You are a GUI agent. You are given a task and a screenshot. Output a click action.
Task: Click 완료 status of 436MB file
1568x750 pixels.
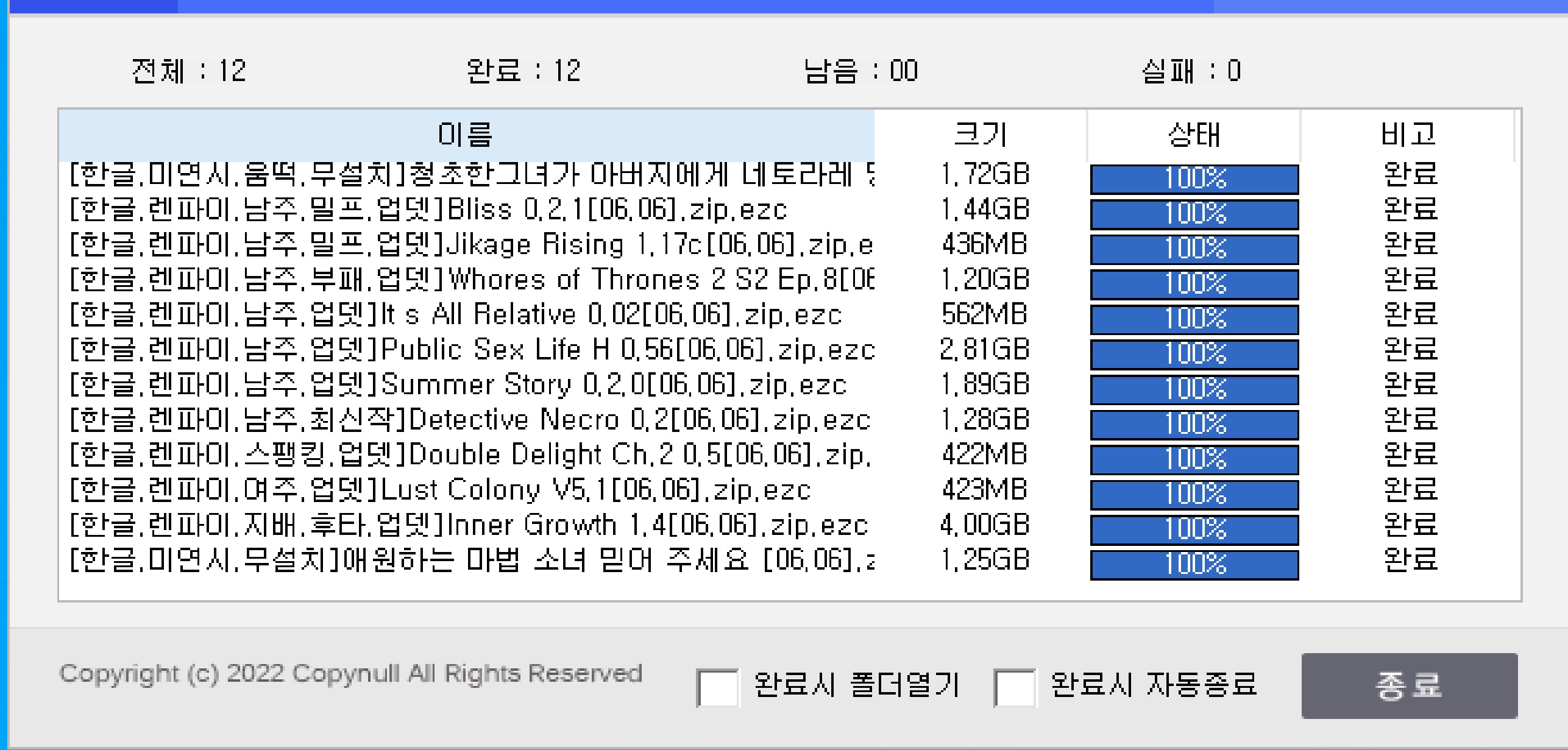point(1410,245)
